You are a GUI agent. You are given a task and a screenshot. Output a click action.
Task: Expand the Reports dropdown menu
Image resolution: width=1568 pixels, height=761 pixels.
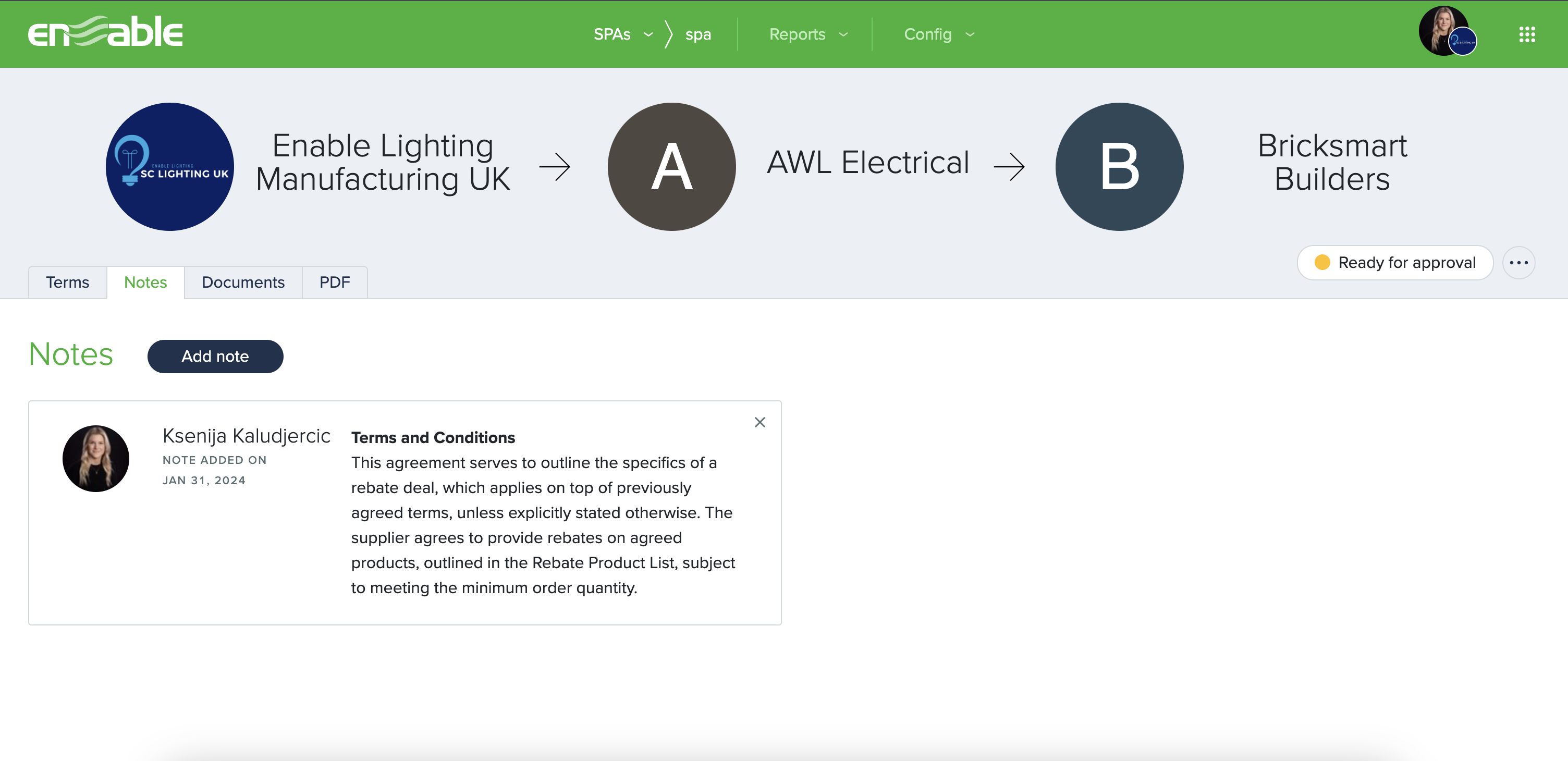click(808, 35)
